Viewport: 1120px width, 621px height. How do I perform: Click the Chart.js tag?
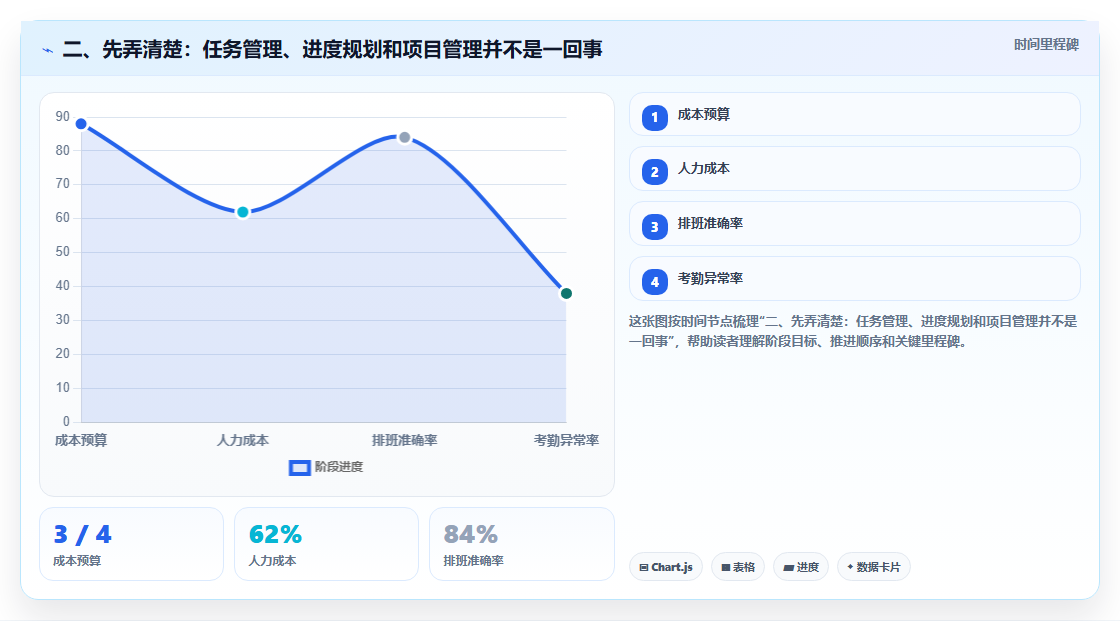pyautogui.click(x=666, y=567)
